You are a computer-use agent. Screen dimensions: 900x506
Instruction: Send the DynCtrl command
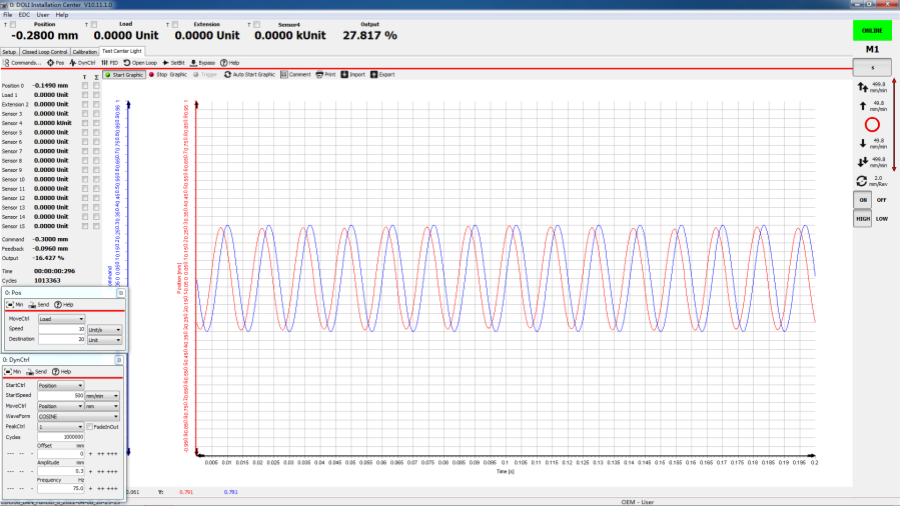[36, 372]
